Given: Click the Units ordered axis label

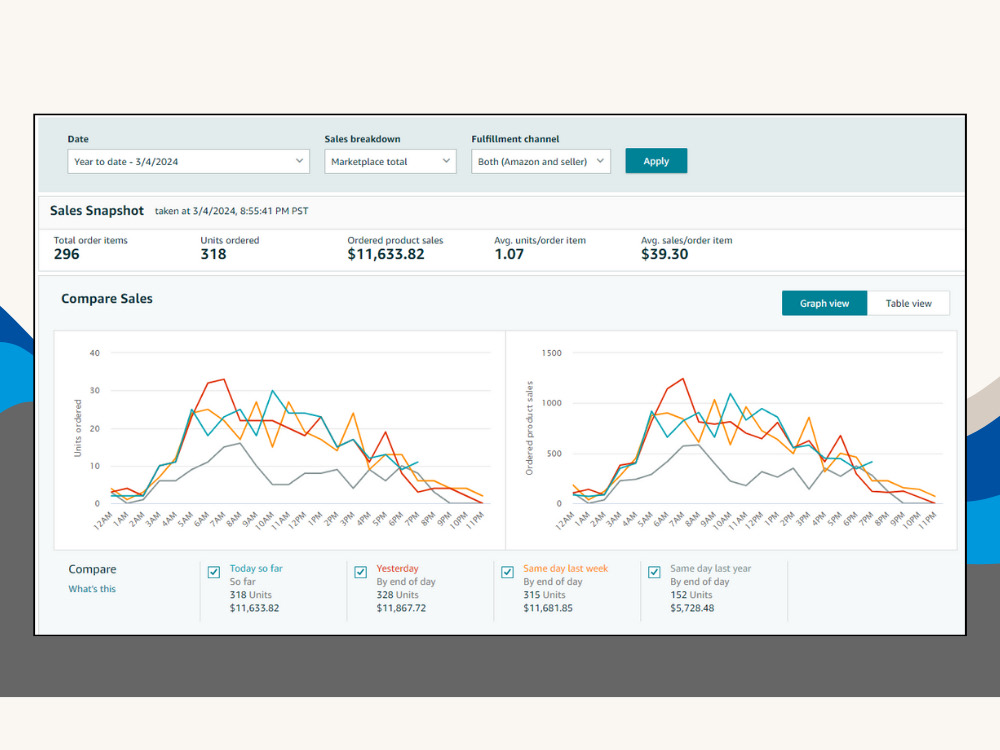Looking at the screenshot, I should [x=78, y=428].
